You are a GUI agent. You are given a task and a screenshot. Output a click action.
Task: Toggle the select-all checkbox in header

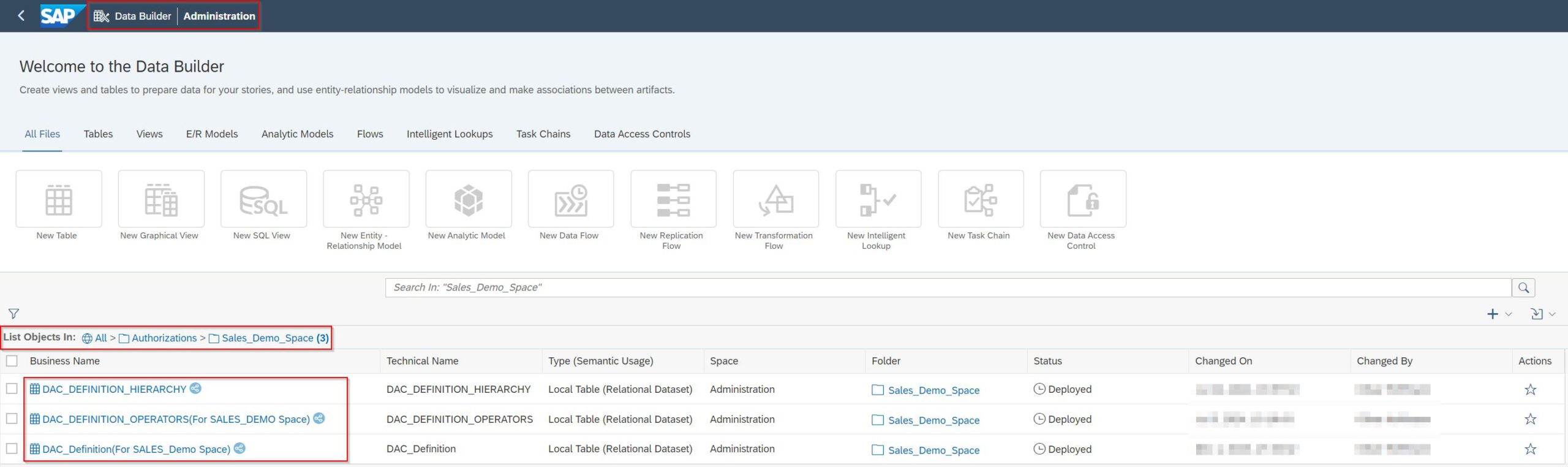click(x=12, y=361)
